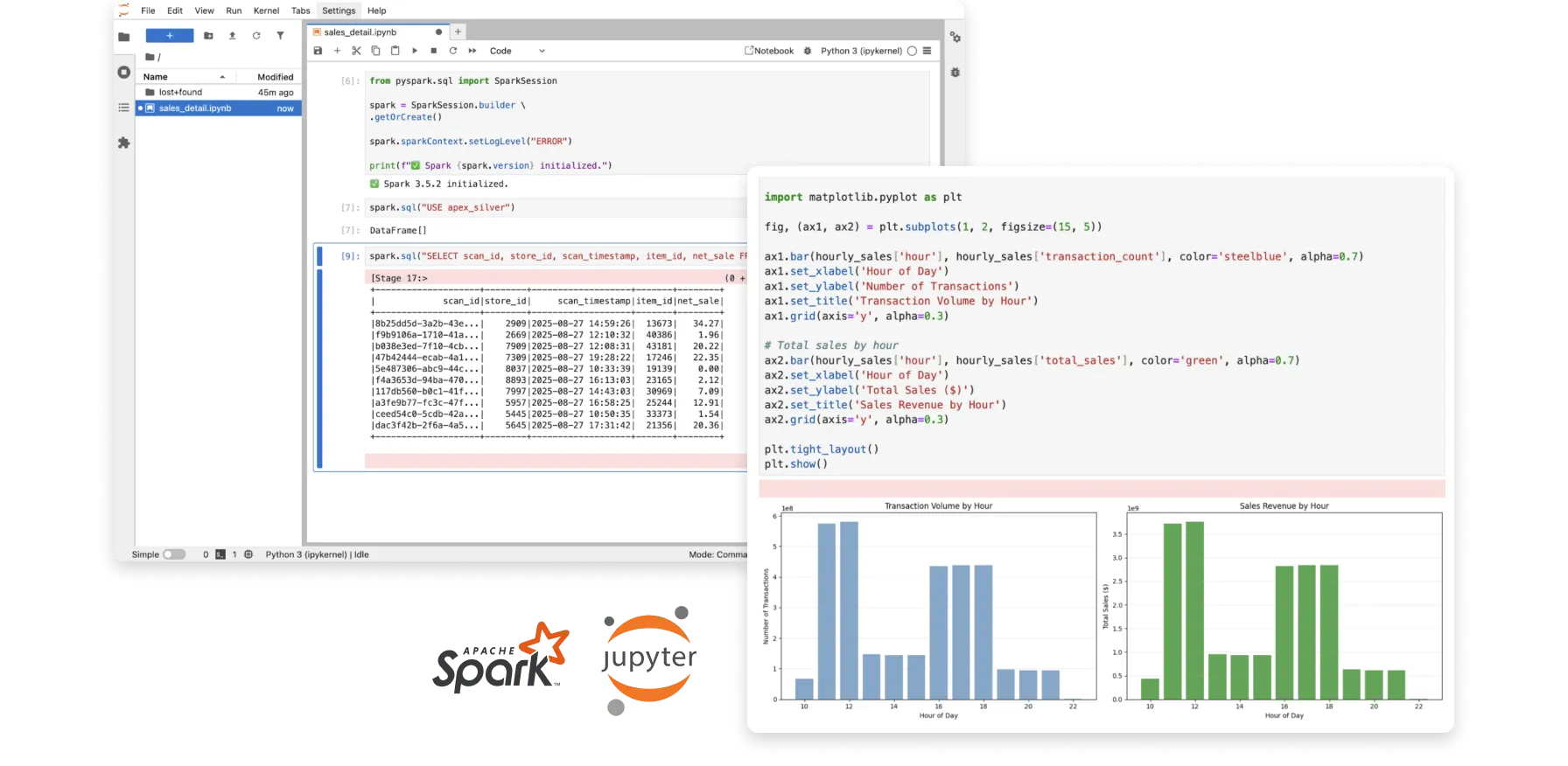The width and height of the screenshot is (1568, 766).
Task: Open a new launcher tab with plus
Action: [458, 31]
